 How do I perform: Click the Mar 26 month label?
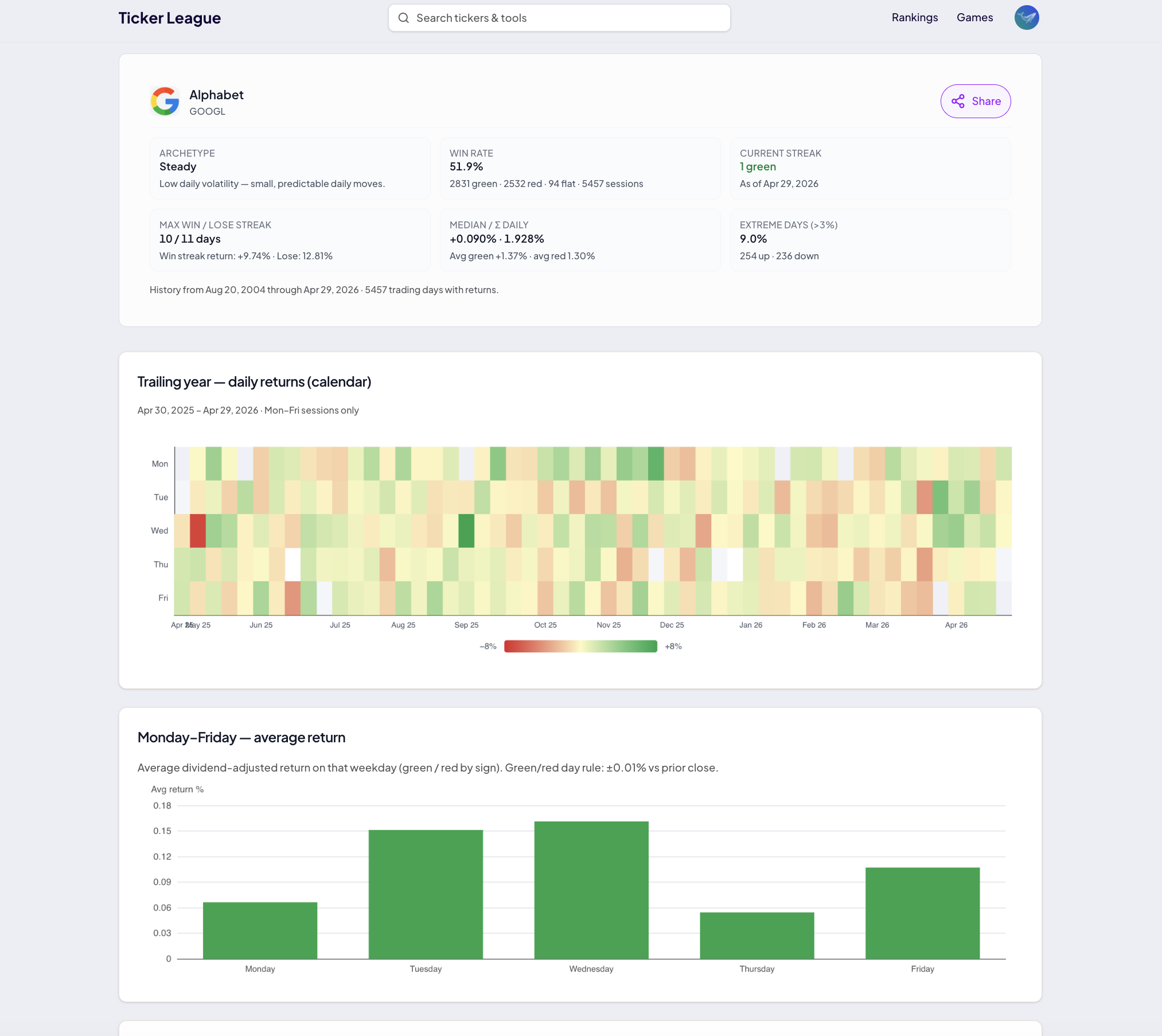point(878,625)
